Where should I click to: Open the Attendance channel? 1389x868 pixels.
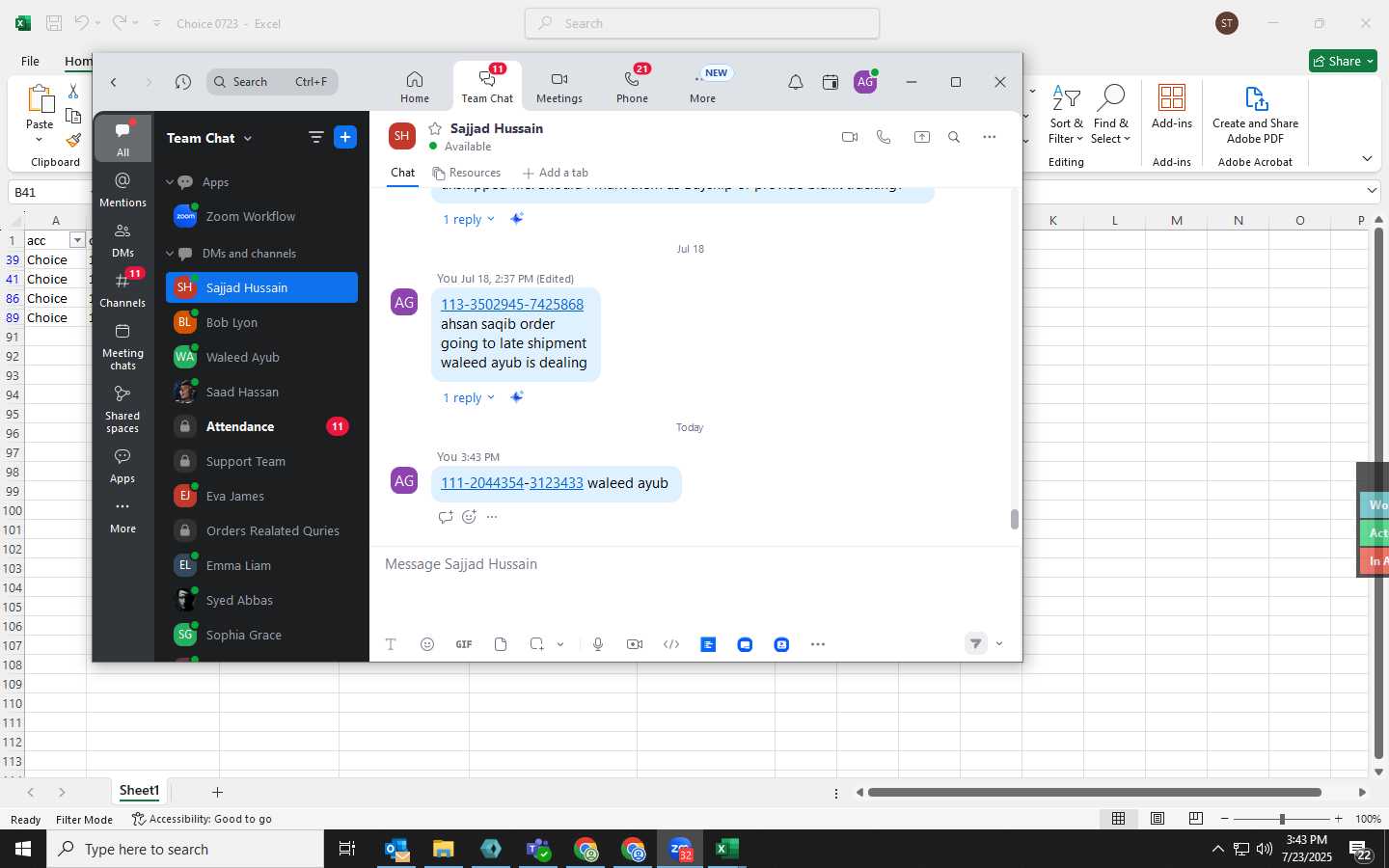tap(261, 426)
